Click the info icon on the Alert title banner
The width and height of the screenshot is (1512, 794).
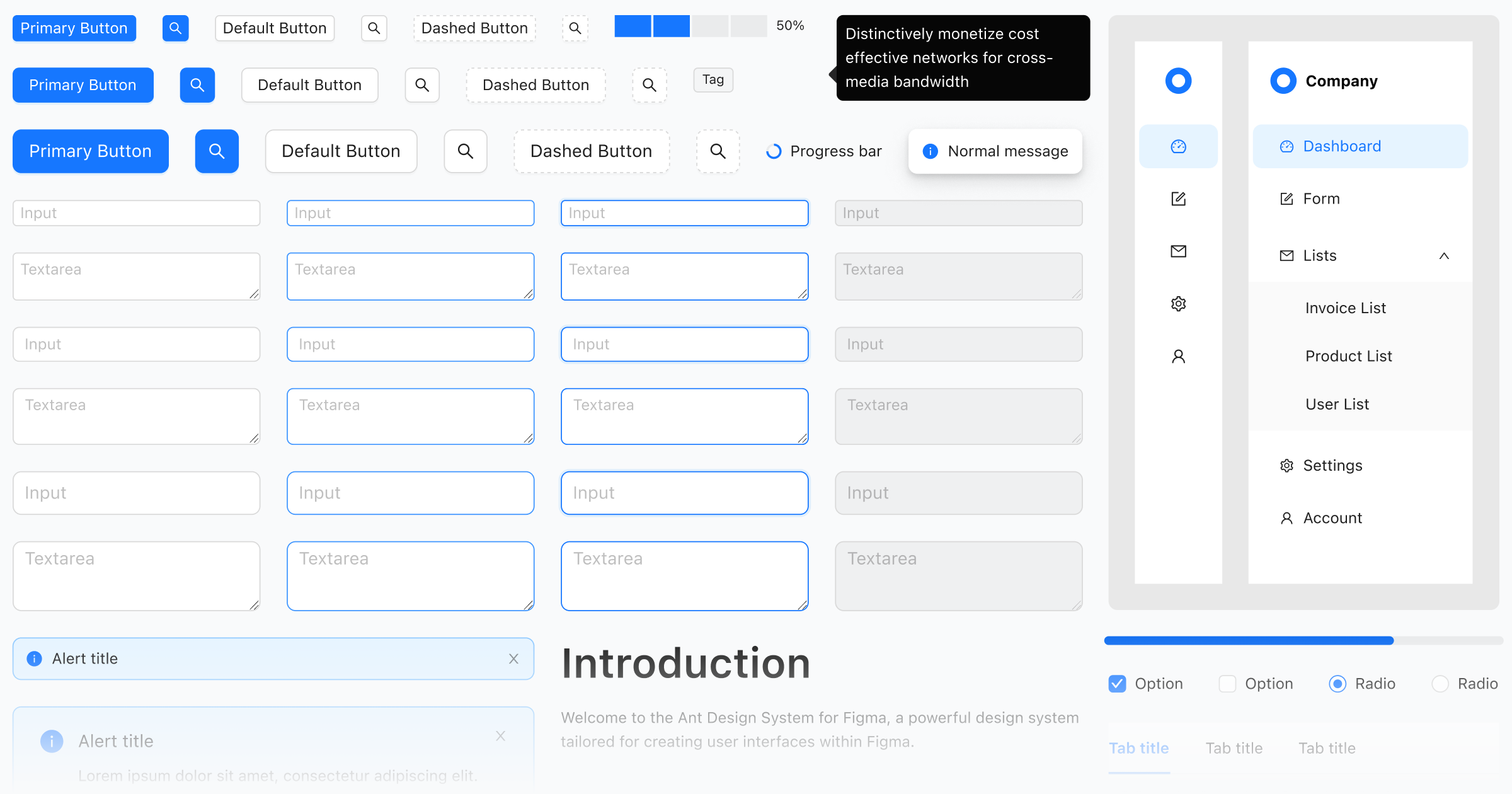pyautogui.click(x=33, y=659)
